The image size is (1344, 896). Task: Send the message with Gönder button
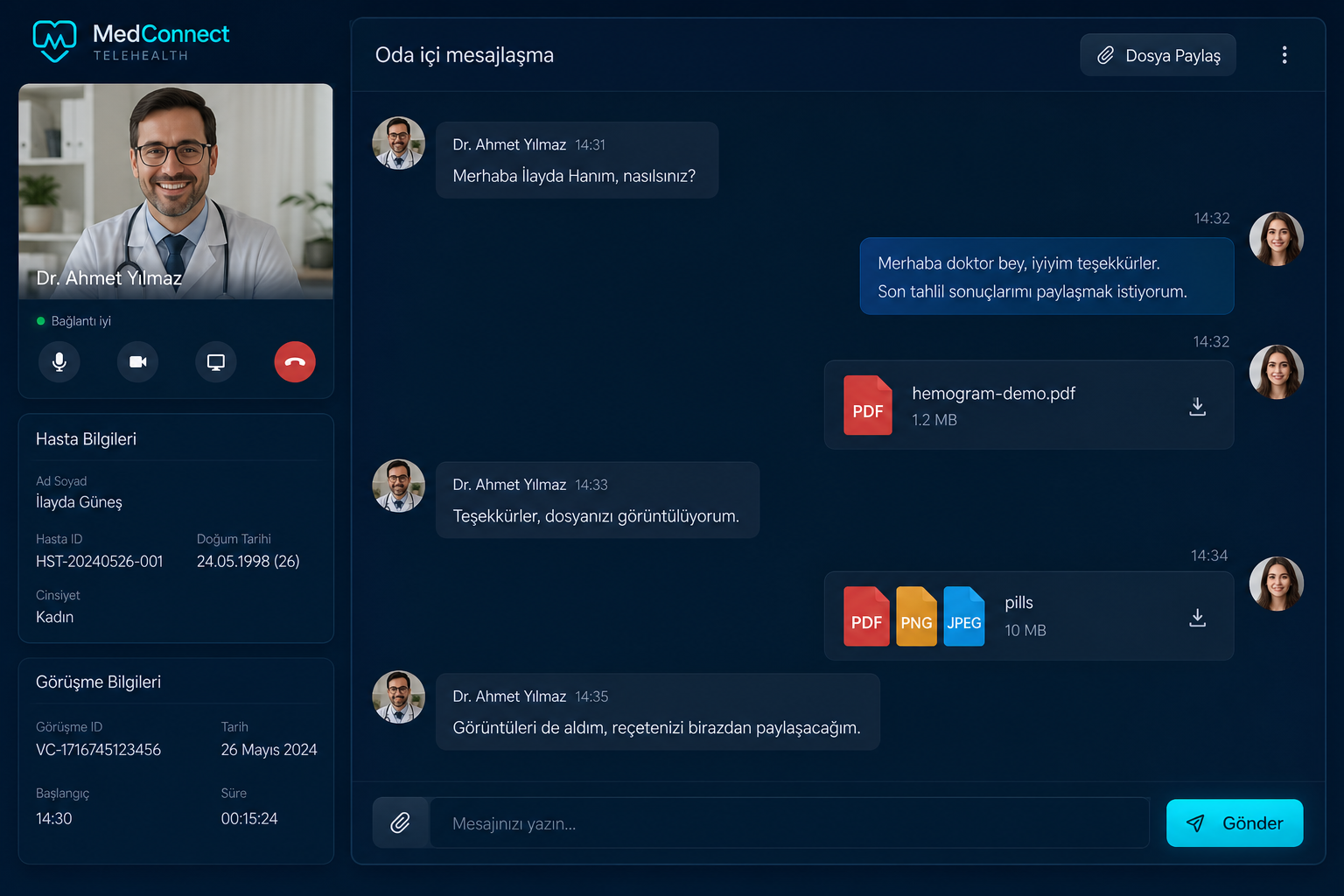[x=1235, y=822]
